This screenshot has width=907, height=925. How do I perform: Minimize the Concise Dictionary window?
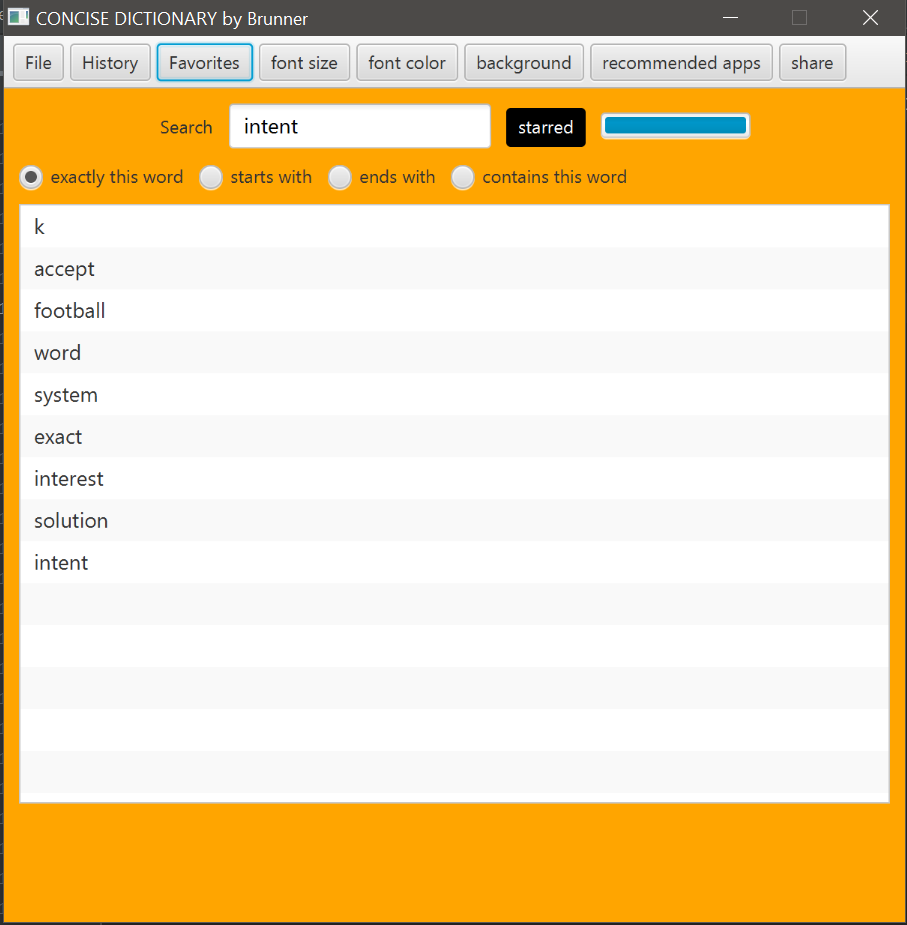pos(731,18)
